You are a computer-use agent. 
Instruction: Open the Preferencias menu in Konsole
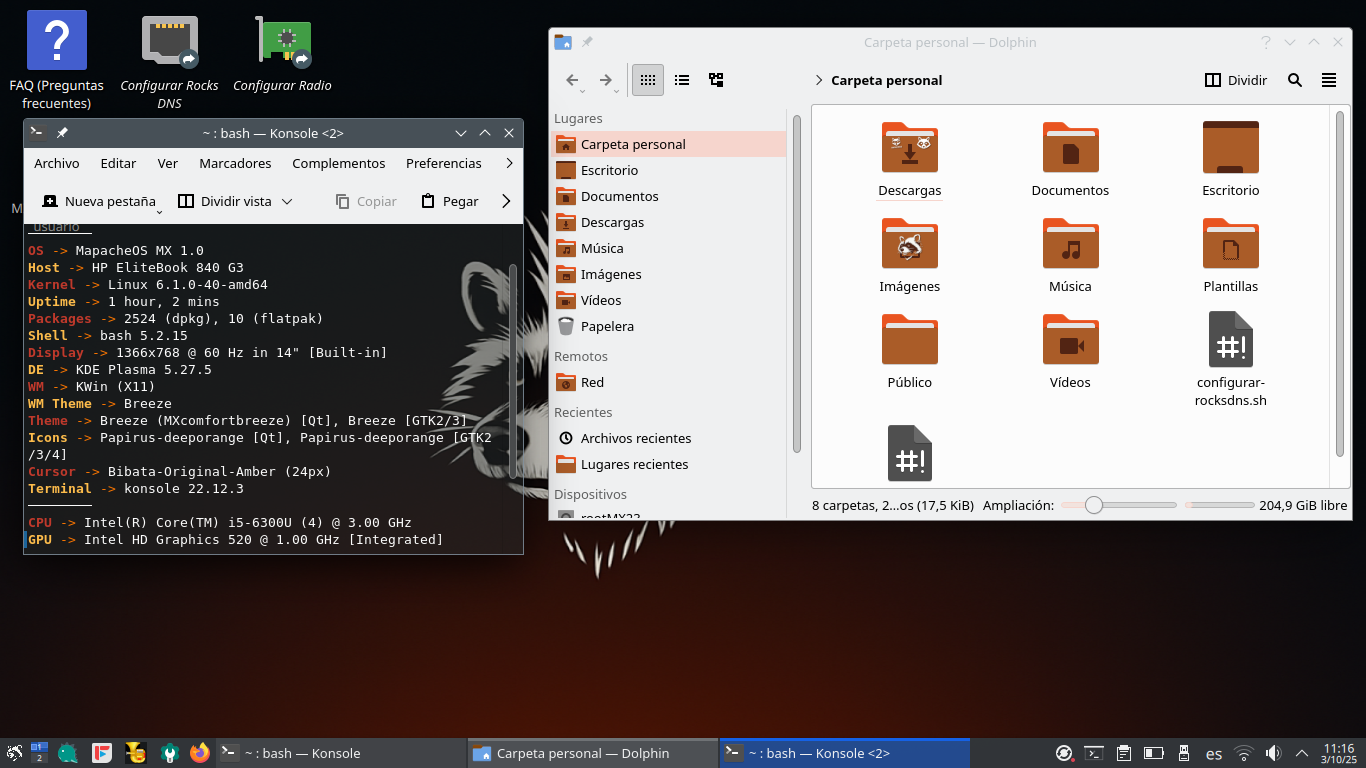444,163
